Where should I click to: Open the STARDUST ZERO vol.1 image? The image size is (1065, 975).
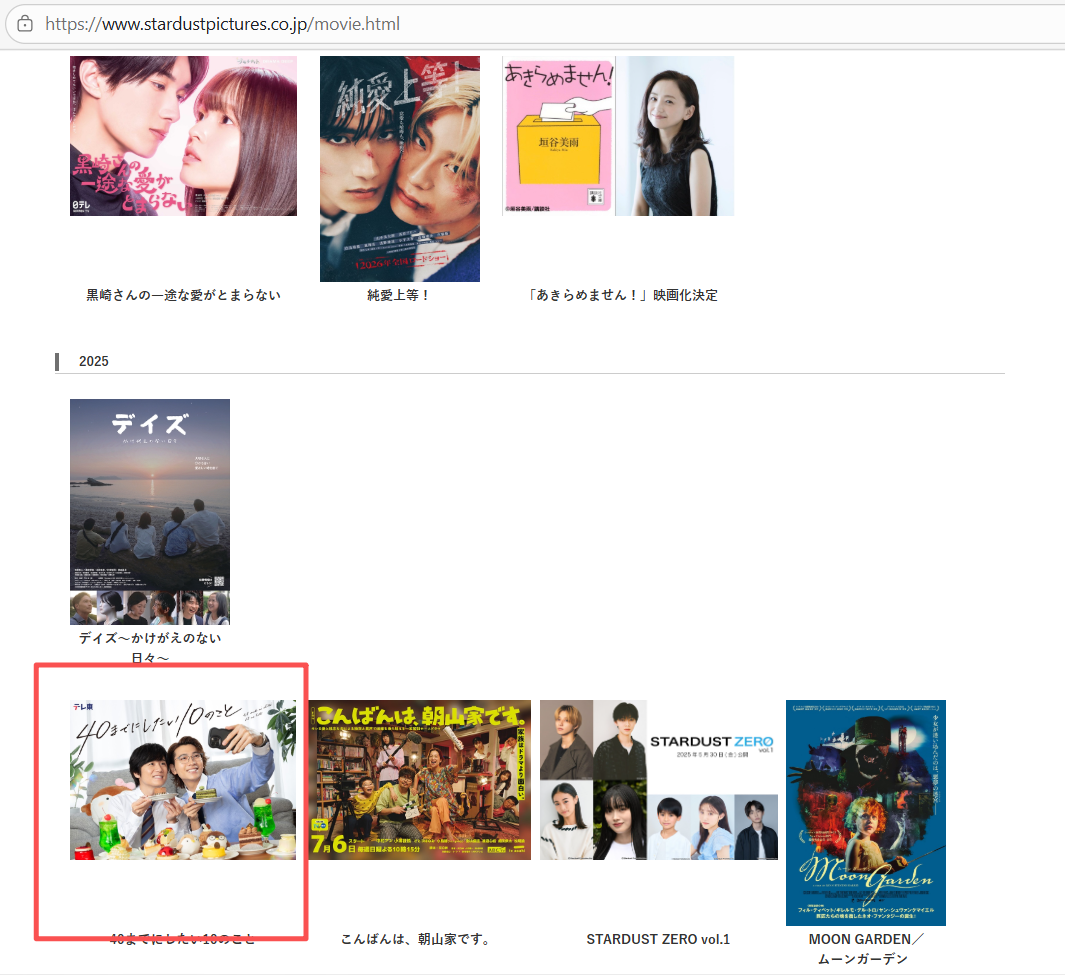pyautogui.click(x=659, y=780)
